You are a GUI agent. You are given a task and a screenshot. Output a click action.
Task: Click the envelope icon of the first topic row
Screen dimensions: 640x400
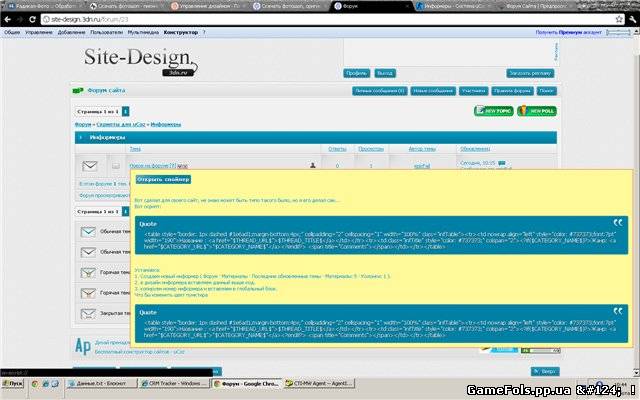[x=90, y=166]
